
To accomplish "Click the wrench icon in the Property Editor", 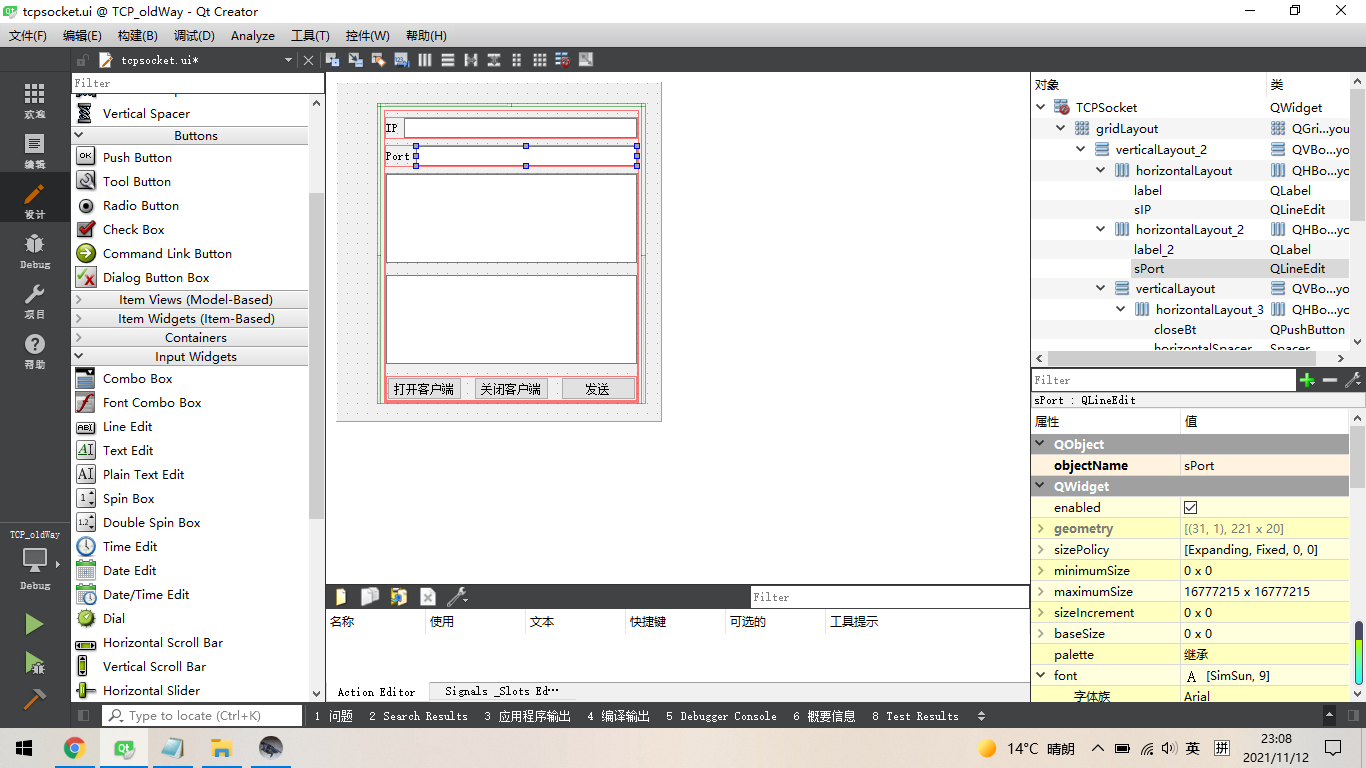I will click(1353, 380).
